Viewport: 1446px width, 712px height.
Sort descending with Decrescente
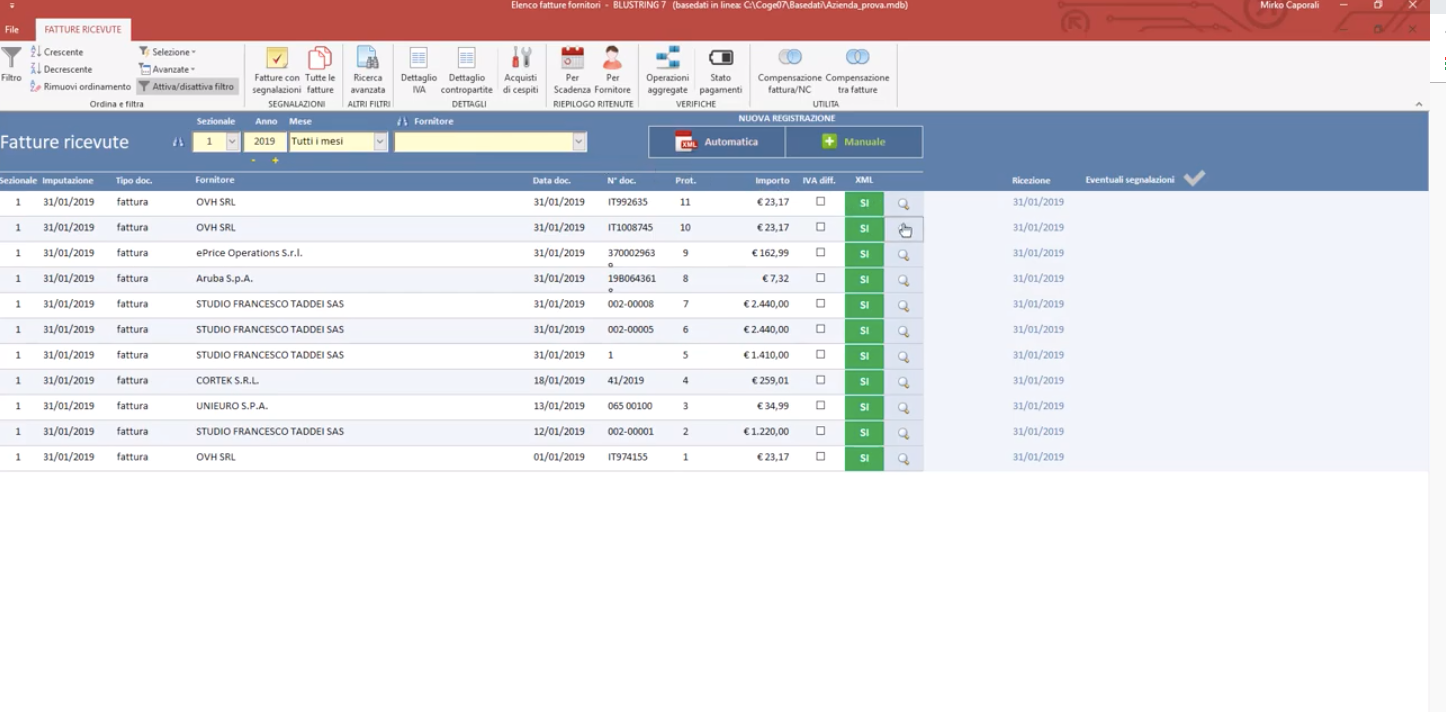point(62,69)
